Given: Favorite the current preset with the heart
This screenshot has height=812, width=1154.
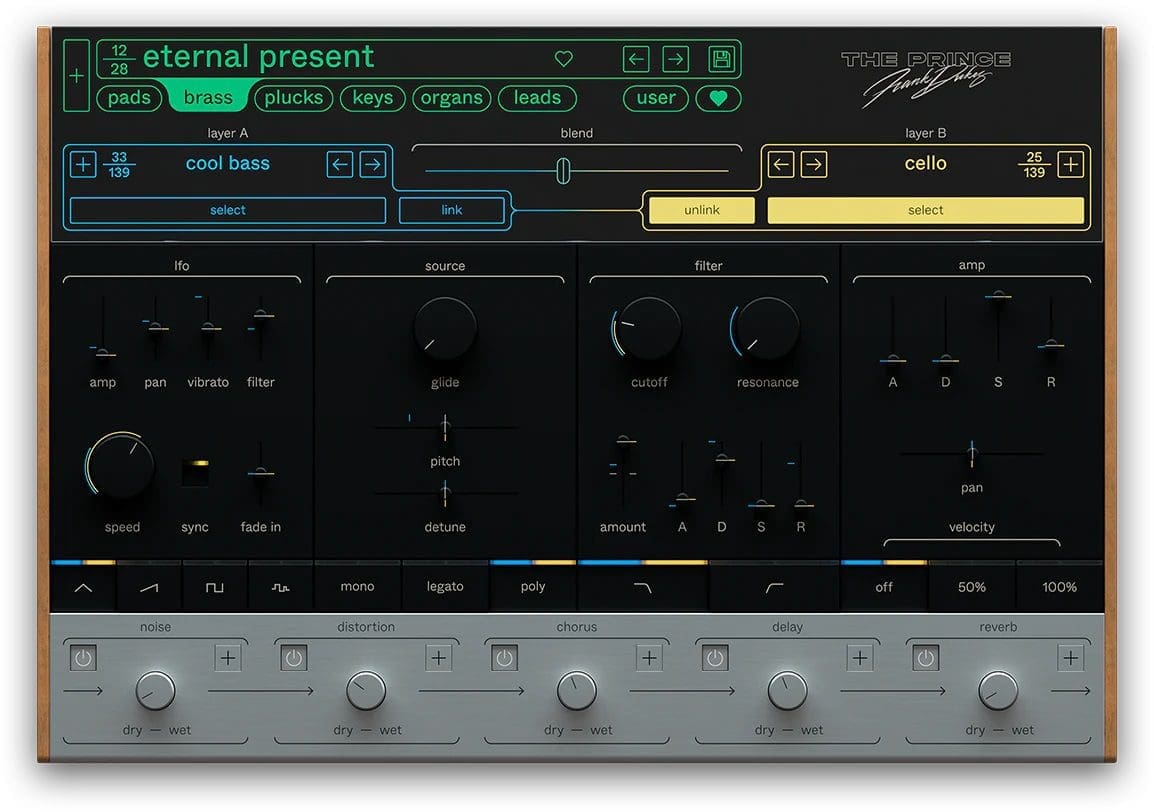Looking at the screenshot, I should point(563,58).
